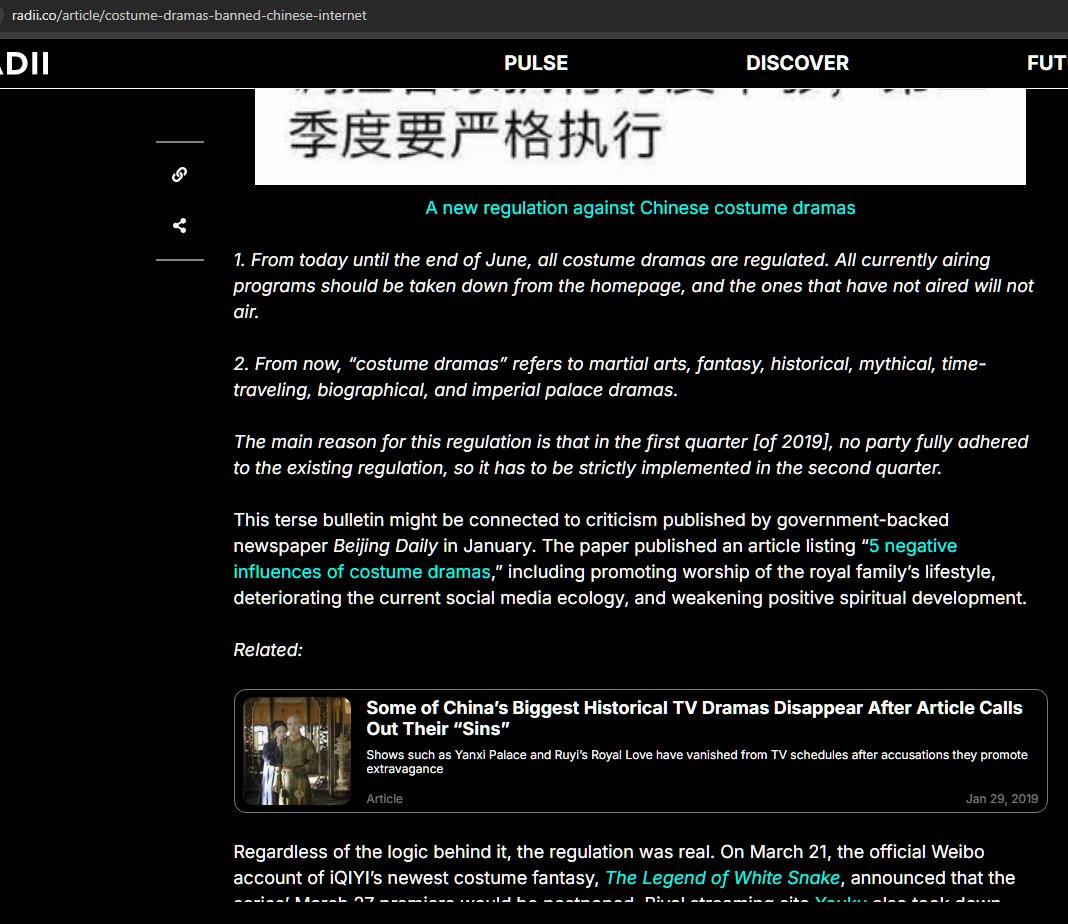This screenshot has height=924, width=1068.
Task: Click the Youku link
Action: 841,901
